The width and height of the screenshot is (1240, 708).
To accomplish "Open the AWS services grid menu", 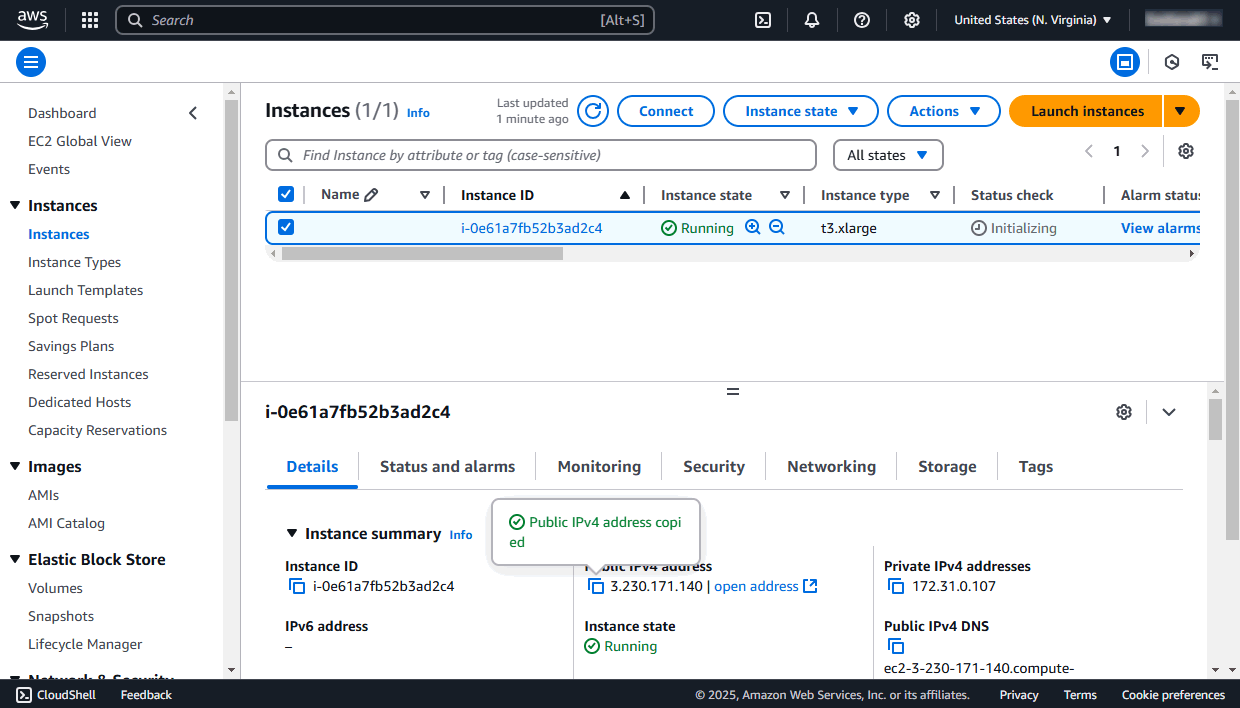I will (x=89, y=19).
